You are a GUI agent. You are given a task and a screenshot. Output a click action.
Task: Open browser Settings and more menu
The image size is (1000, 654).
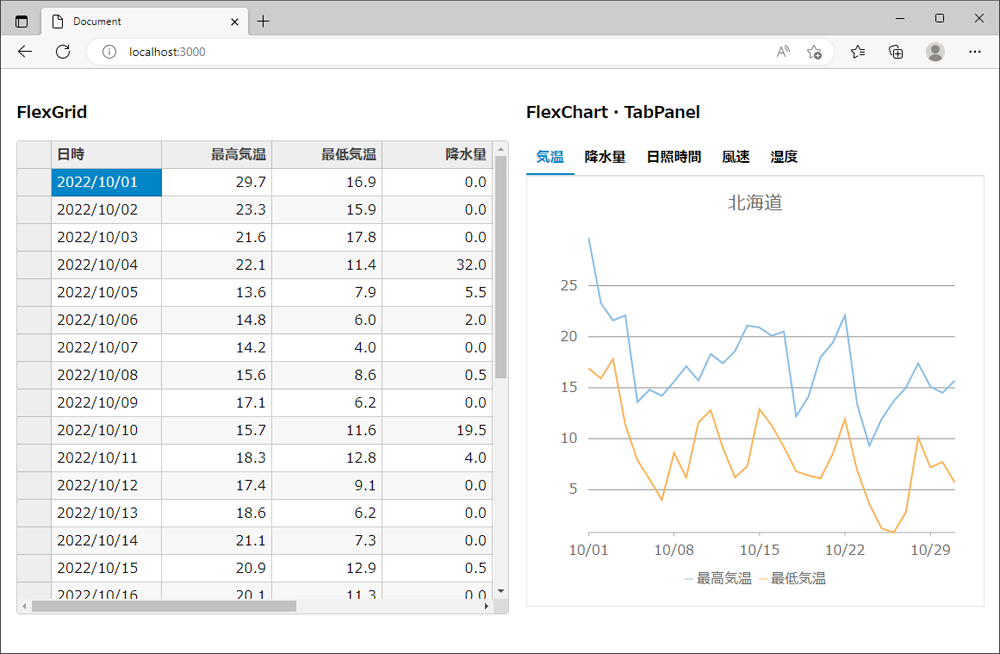(974, 52)
